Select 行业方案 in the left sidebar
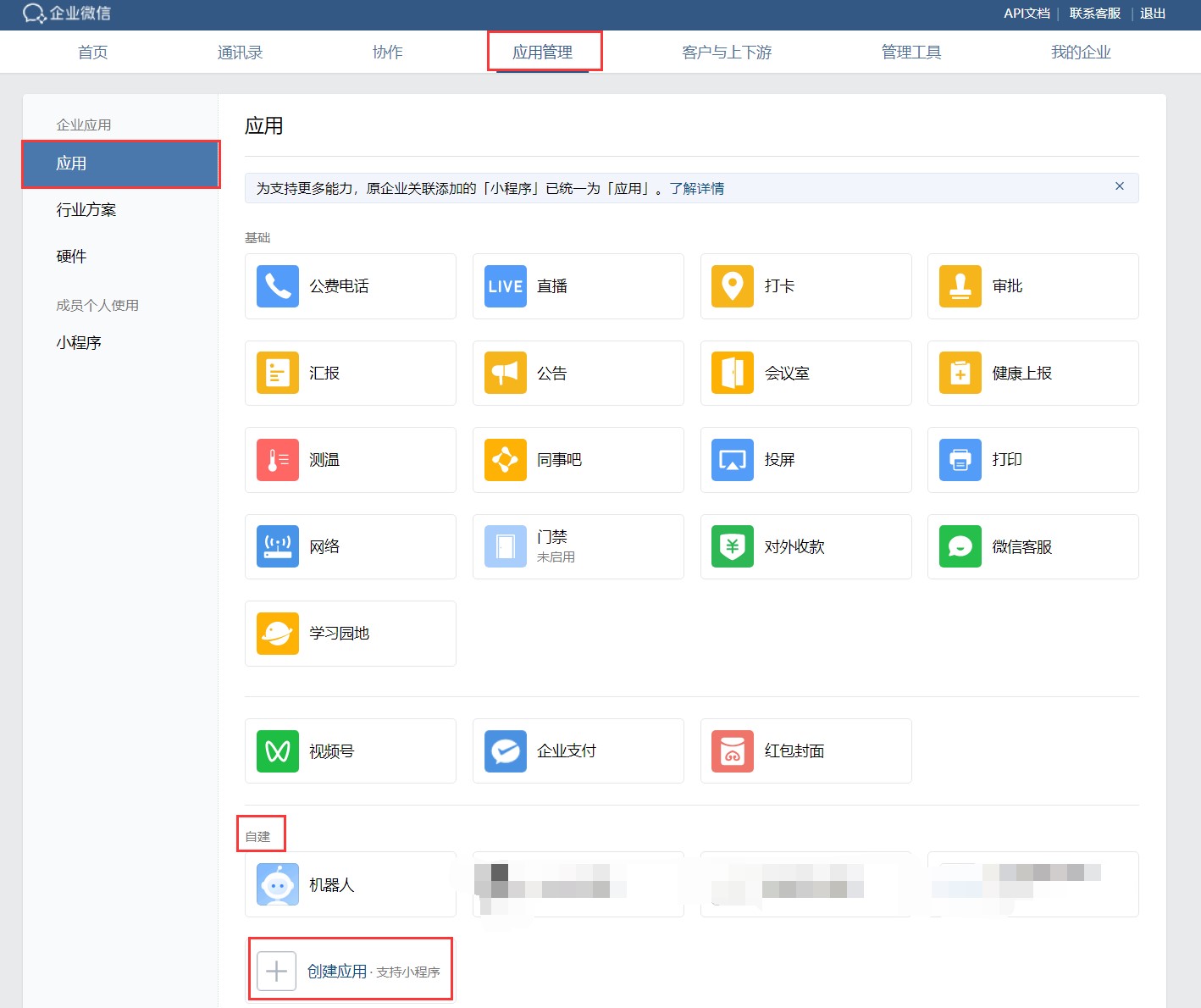This screenshot has height=1008, width=1201. (x=86, y=210)
